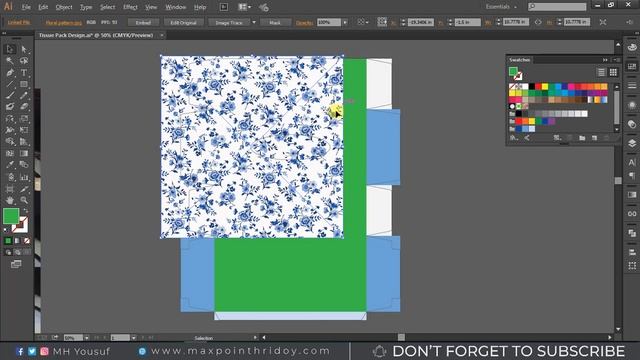Select the Free Transform tool

[x=24, y=130]
